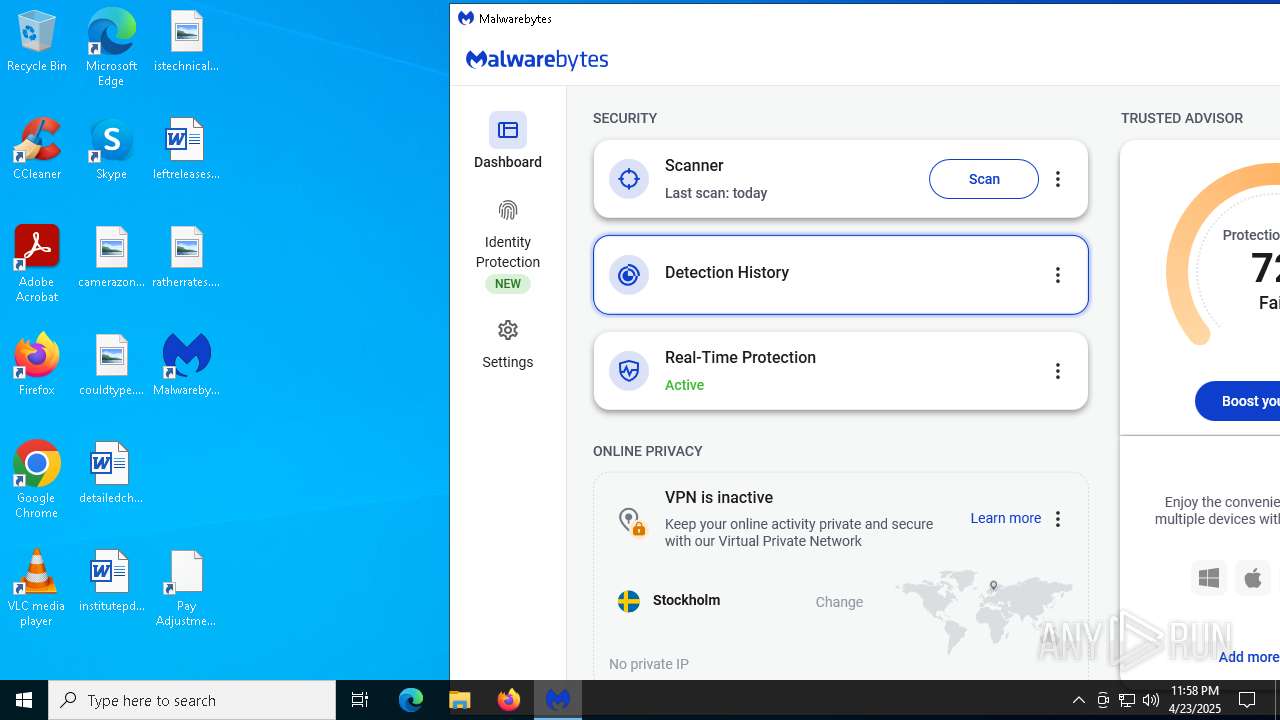Select Pay Adjustme... desktop file
1280x720 pixels.
tap(186, 588)
